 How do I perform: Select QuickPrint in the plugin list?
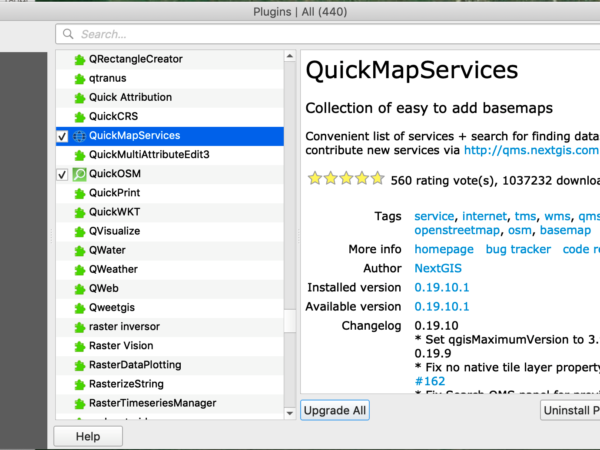pyautogui.click(x=170, y=193)
